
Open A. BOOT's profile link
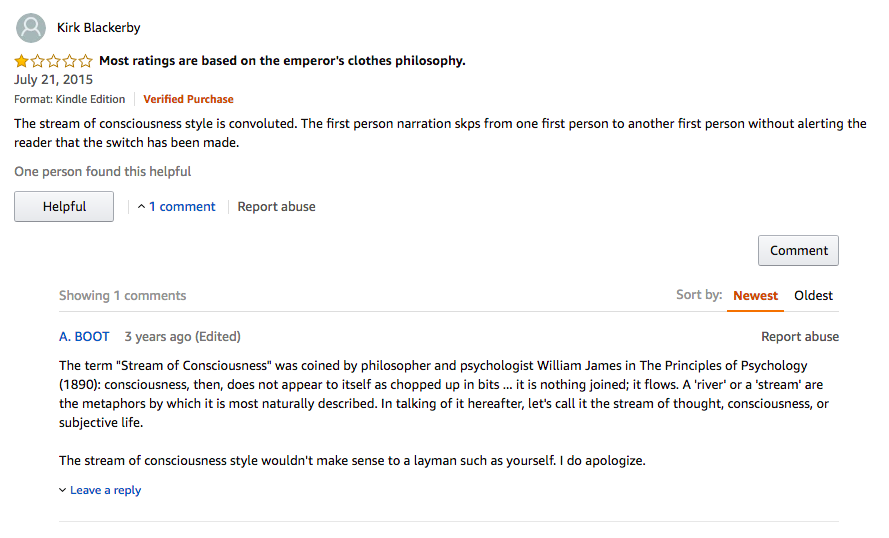(84, 337)
